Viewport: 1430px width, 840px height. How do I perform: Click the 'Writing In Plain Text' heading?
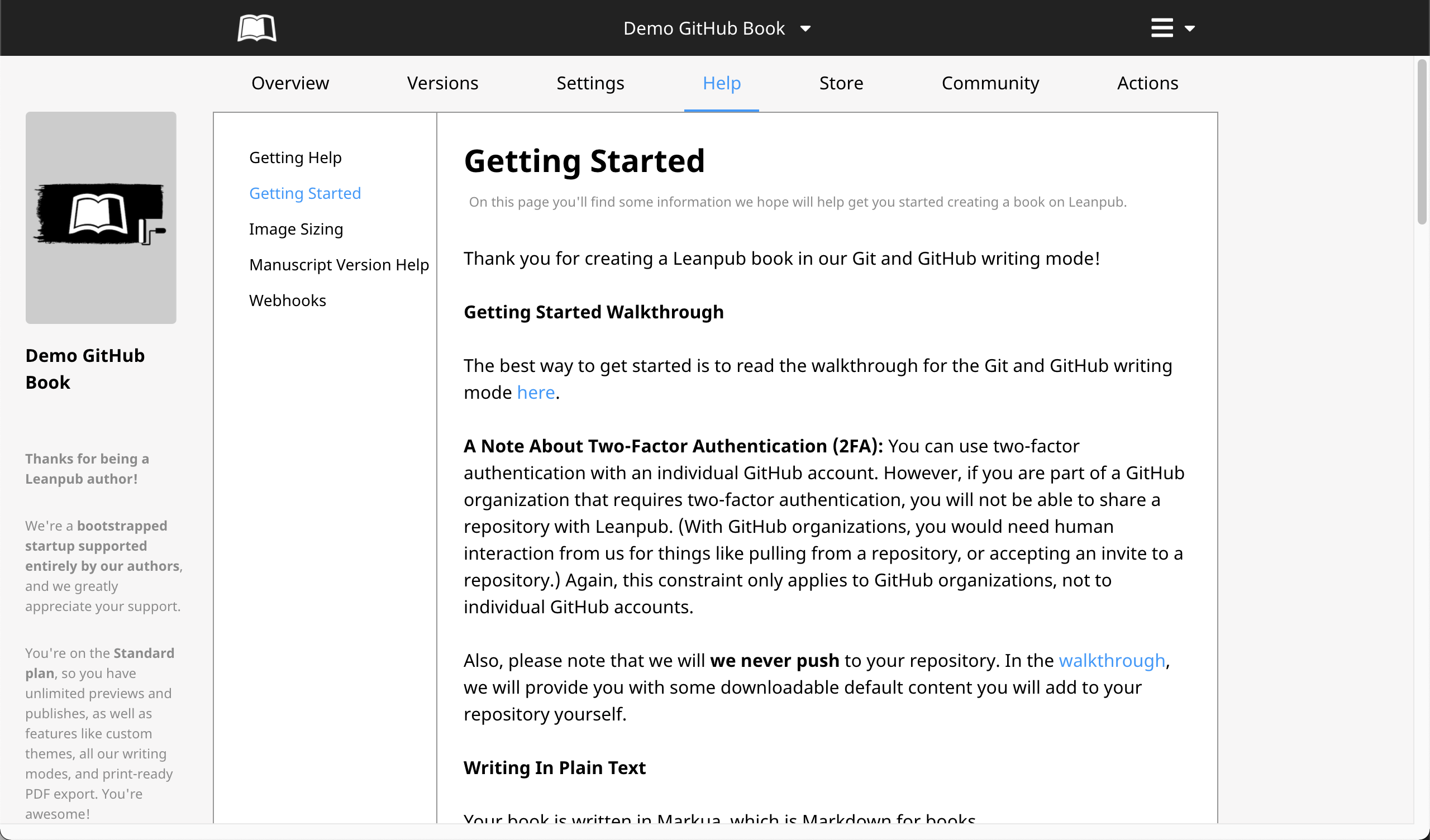point(555,767)
